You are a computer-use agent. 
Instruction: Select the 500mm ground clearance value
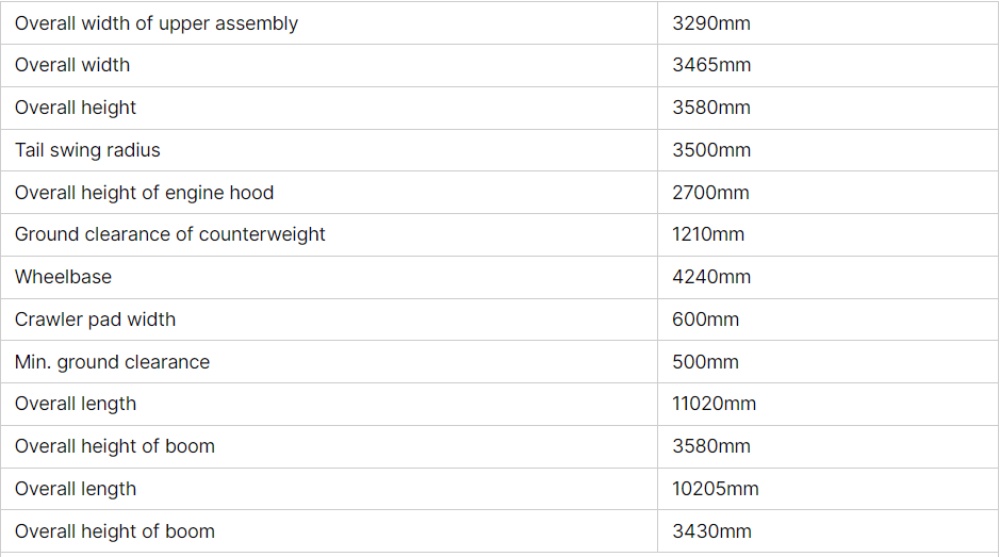[x=706, y=362]
